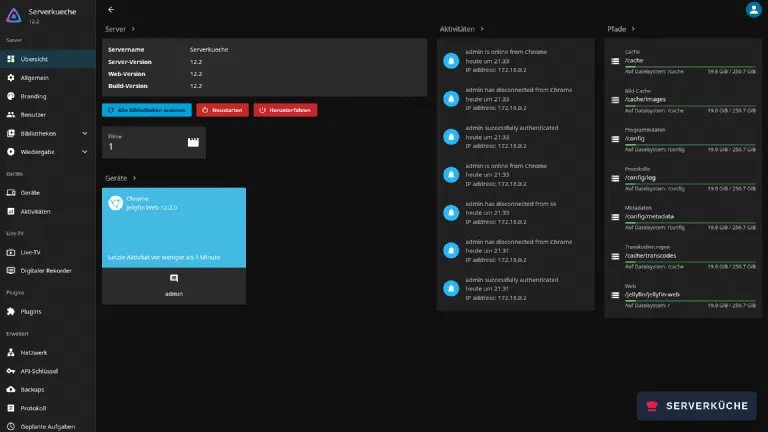Click the /config path text
This screenshot has height=432, width=768.
(634, 138)
